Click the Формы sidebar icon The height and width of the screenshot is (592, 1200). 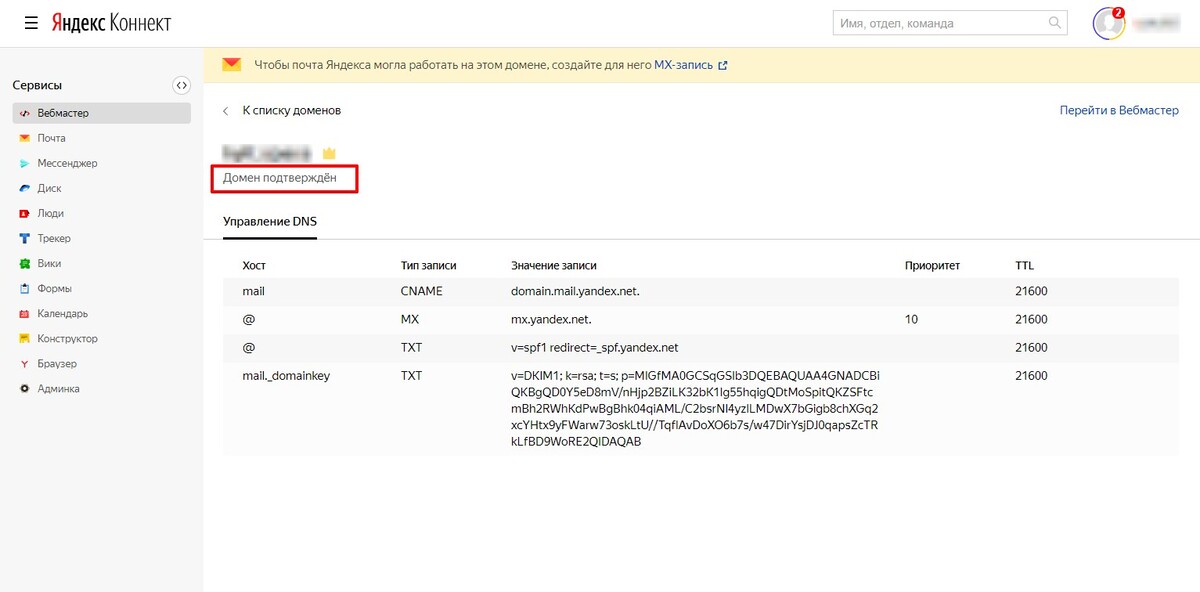click(x=24, y=289)
